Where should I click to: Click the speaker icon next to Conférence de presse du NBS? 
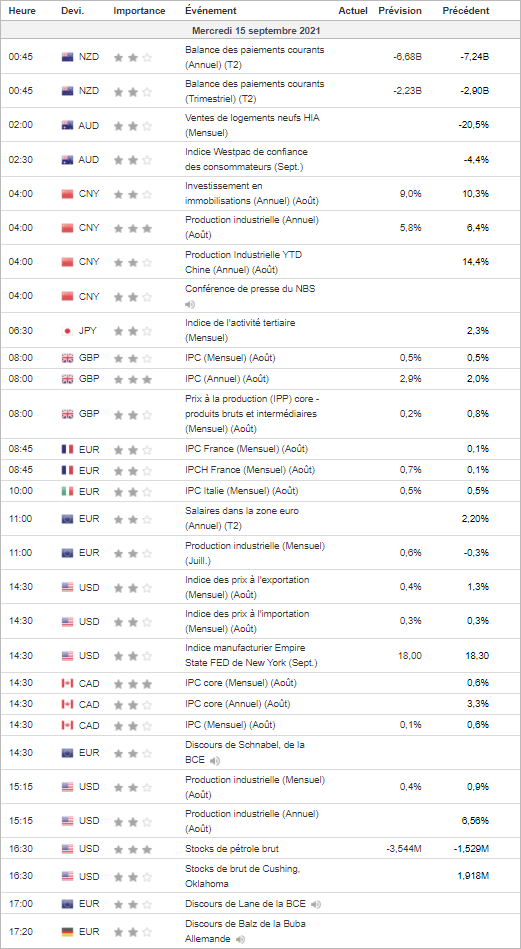[190, 304]
